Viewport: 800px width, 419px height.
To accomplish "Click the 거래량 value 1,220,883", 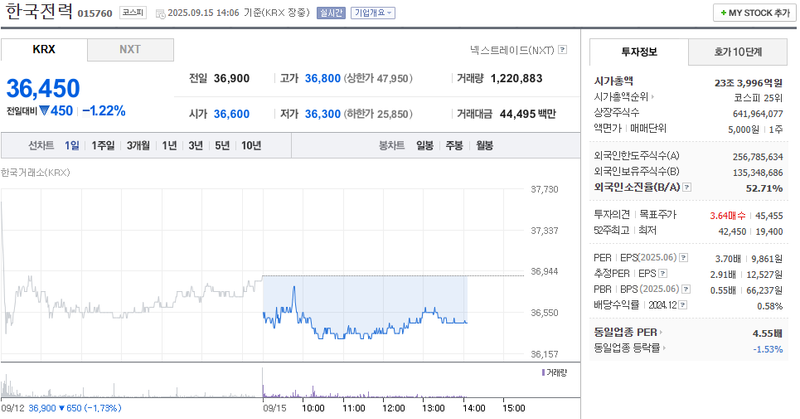I will click(516, 78).
